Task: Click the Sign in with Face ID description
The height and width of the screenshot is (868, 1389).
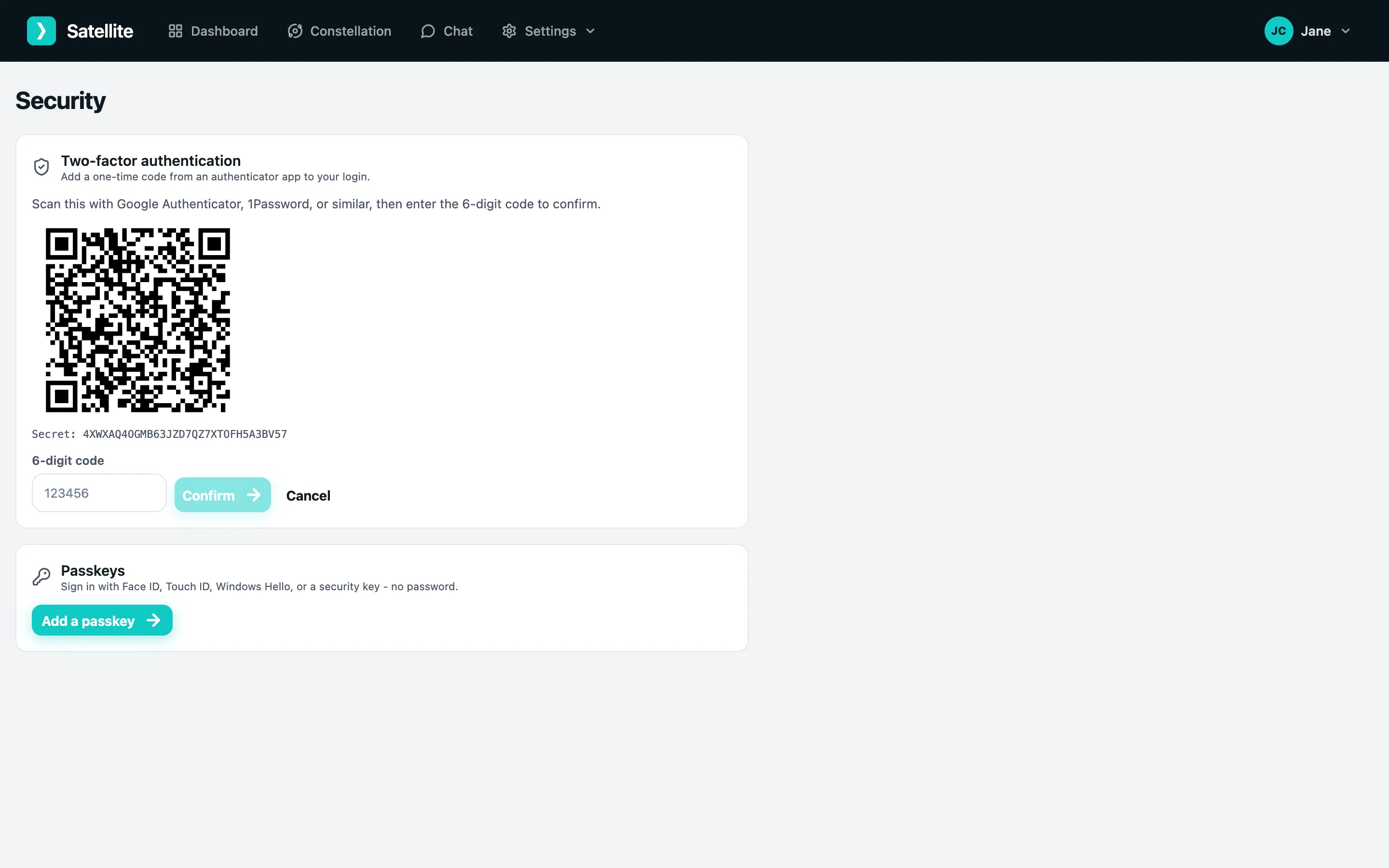Action: point(259,587)
